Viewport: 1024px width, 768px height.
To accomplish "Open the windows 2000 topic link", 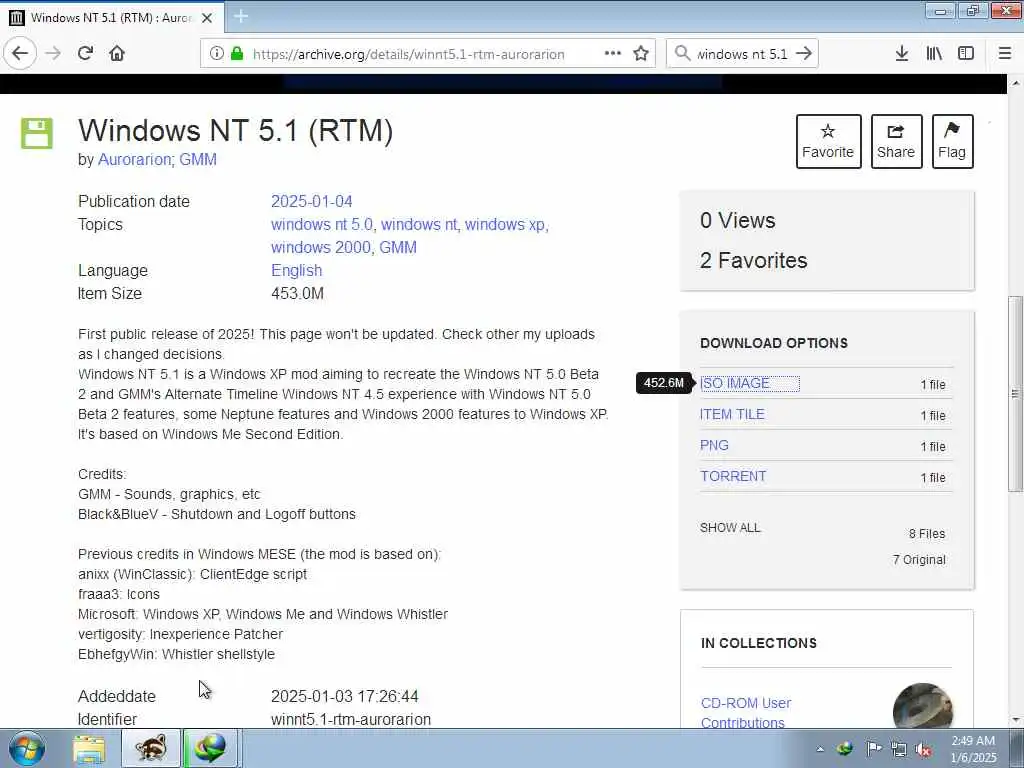I will [320, 247].
